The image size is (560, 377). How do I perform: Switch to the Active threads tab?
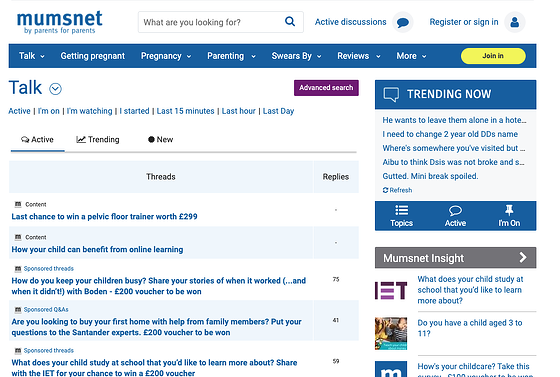(x=38, y=140)
